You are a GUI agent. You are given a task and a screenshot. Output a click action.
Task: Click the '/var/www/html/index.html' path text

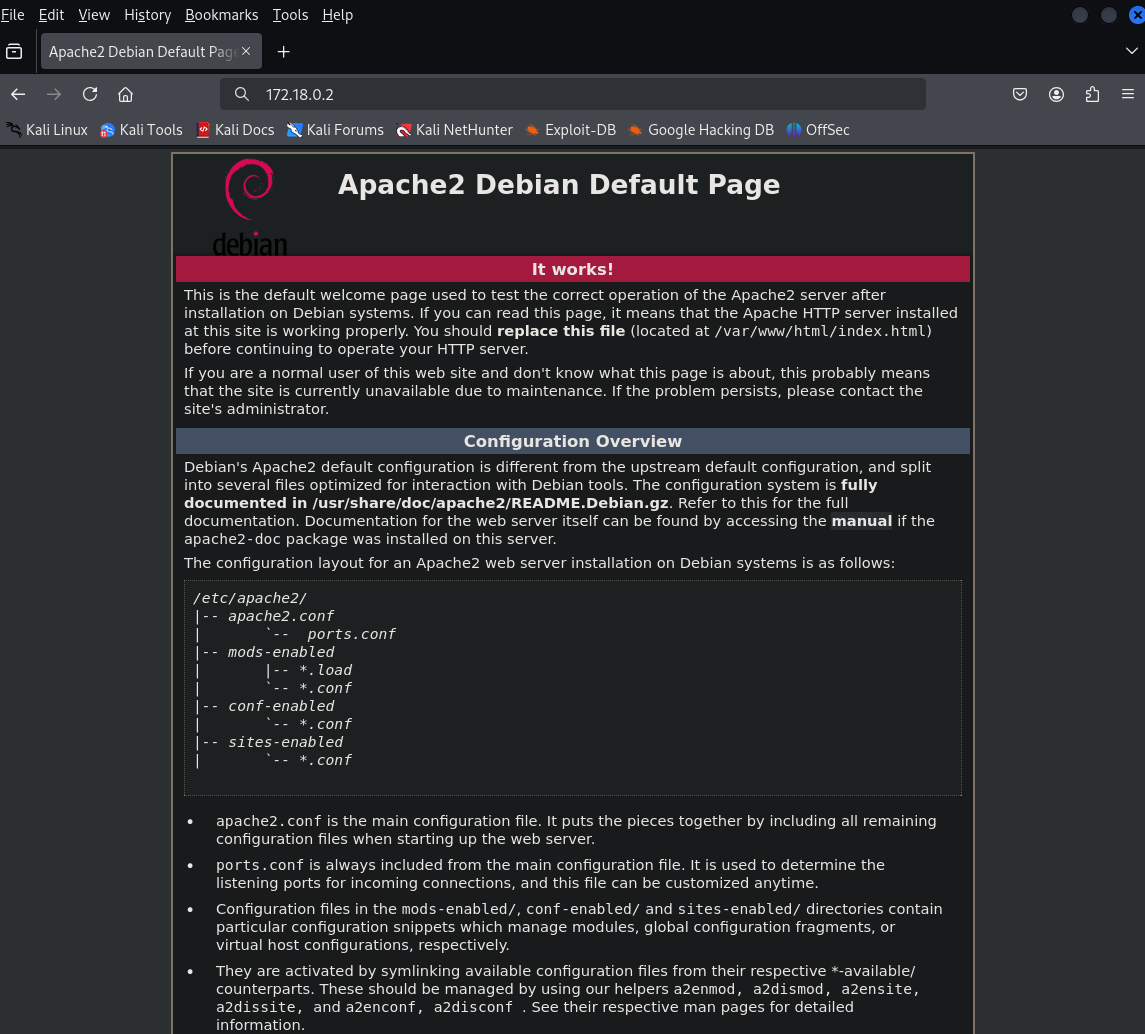tap(820, 331)
